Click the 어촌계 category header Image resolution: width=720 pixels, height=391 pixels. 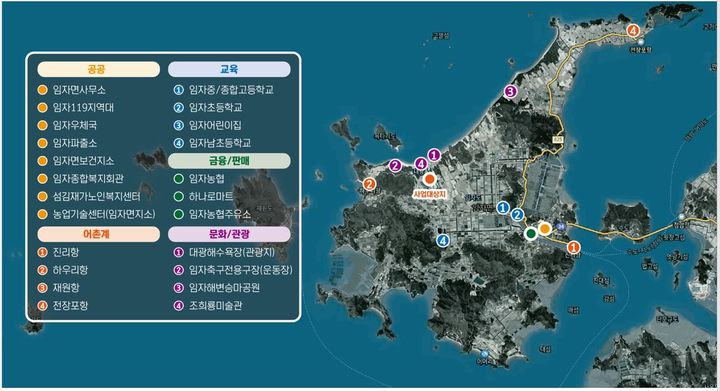click(98, 234)
